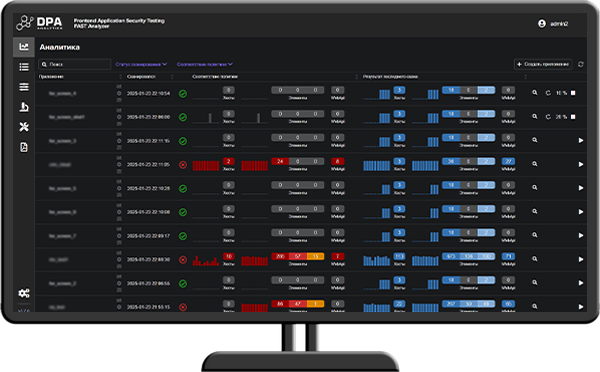Image resolution: width=600 pixels, height=372 pixels.
Task: Click the spinner icon next to 25 %
Action: click(x=548, y=117)
